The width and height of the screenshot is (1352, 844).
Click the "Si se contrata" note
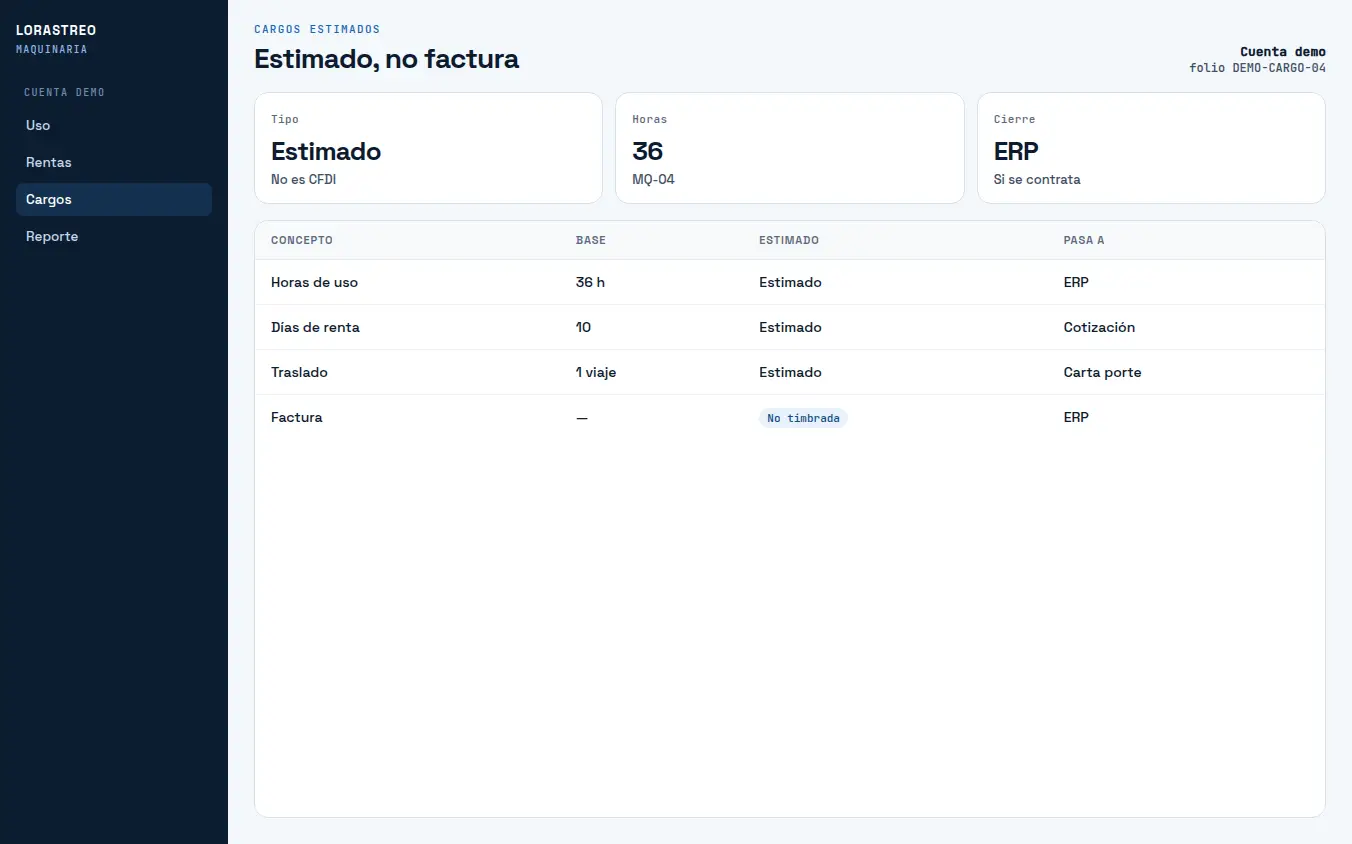(x=1037, y=180)
